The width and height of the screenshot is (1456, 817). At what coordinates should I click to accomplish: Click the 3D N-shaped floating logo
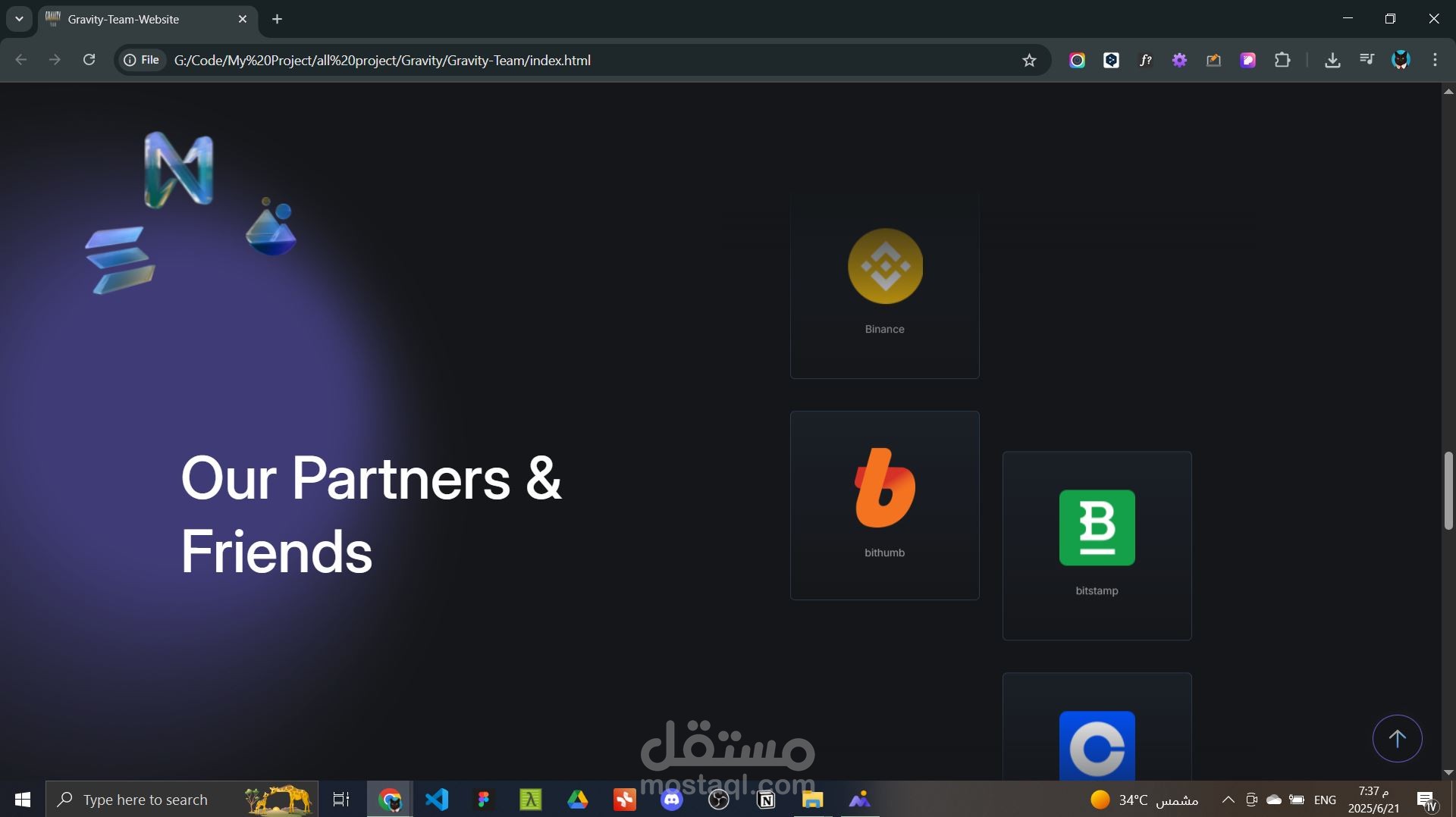click(x=178, y=170)
